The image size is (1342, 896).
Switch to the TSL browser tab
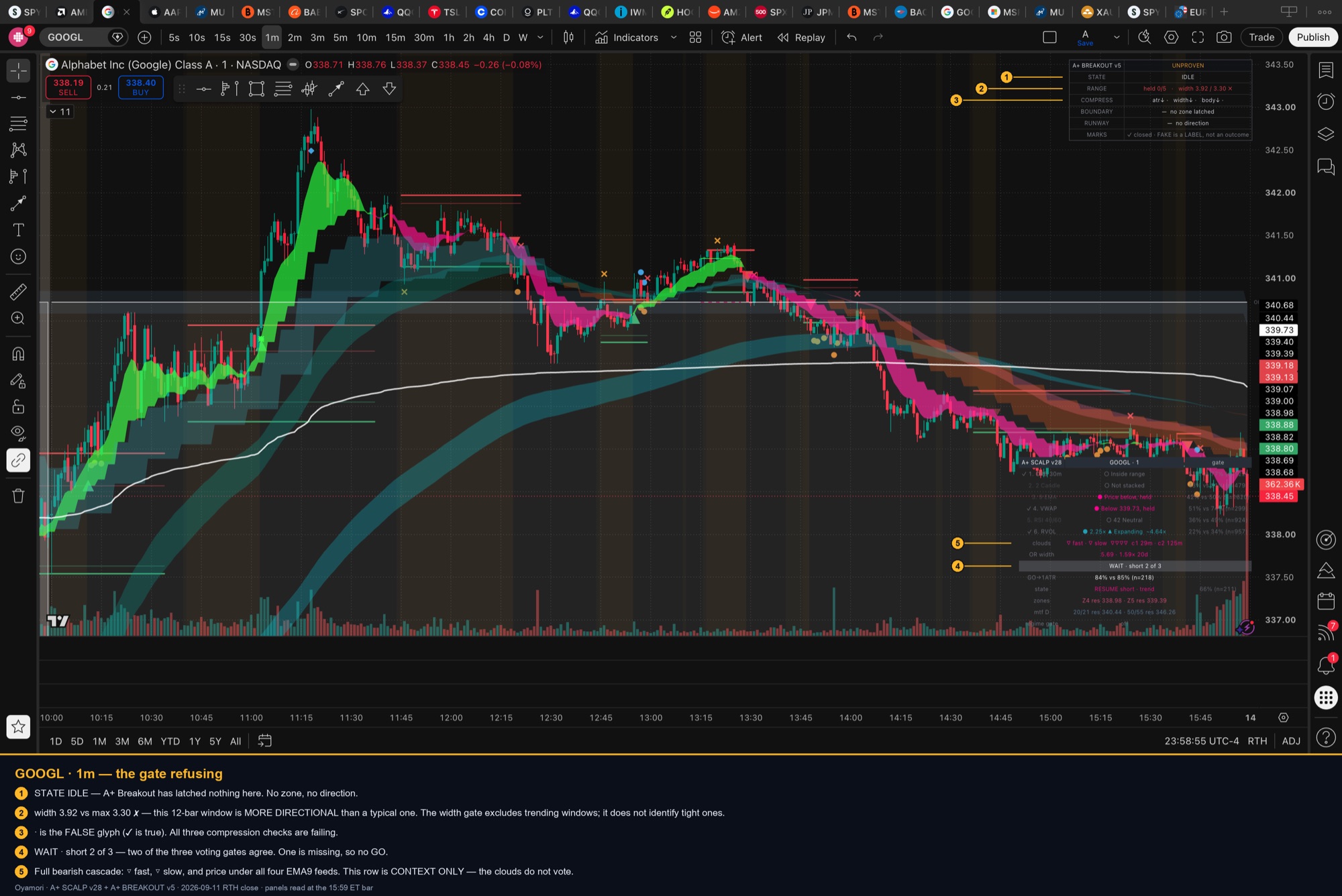coord(443,12)
